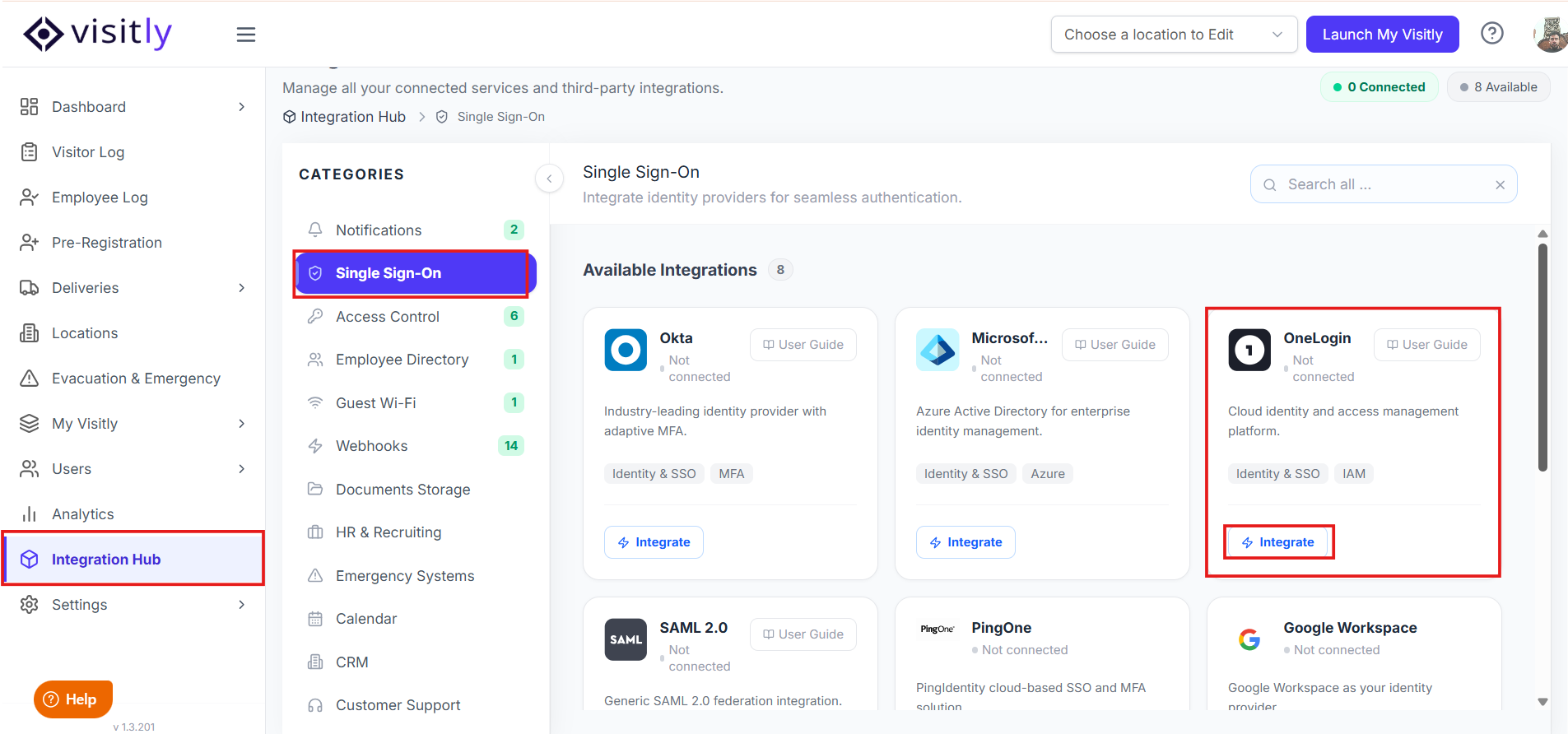Click the Dashboard grid icon
Viewport: 1568px width, 734px height.
pos(30,107)
